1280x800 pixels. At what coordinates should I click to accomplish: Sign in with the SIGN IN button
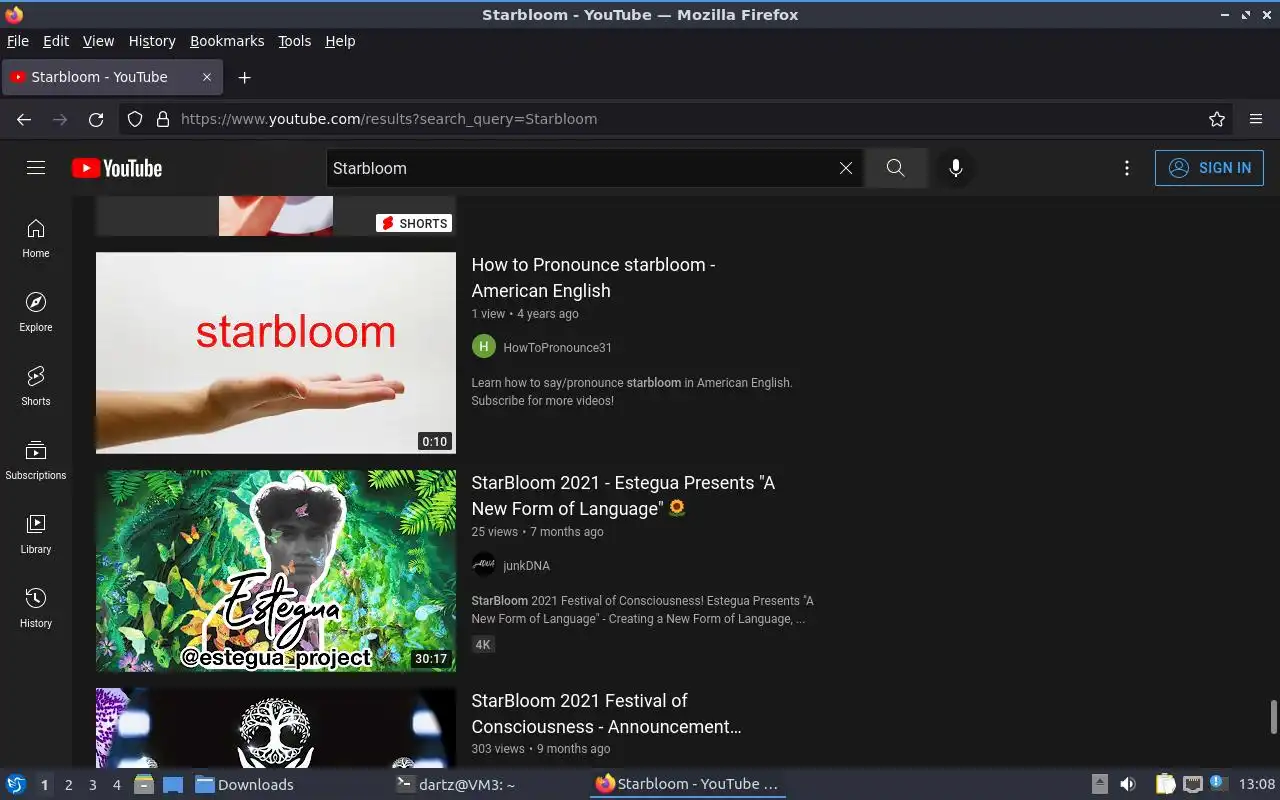[x=1209, y=168]
